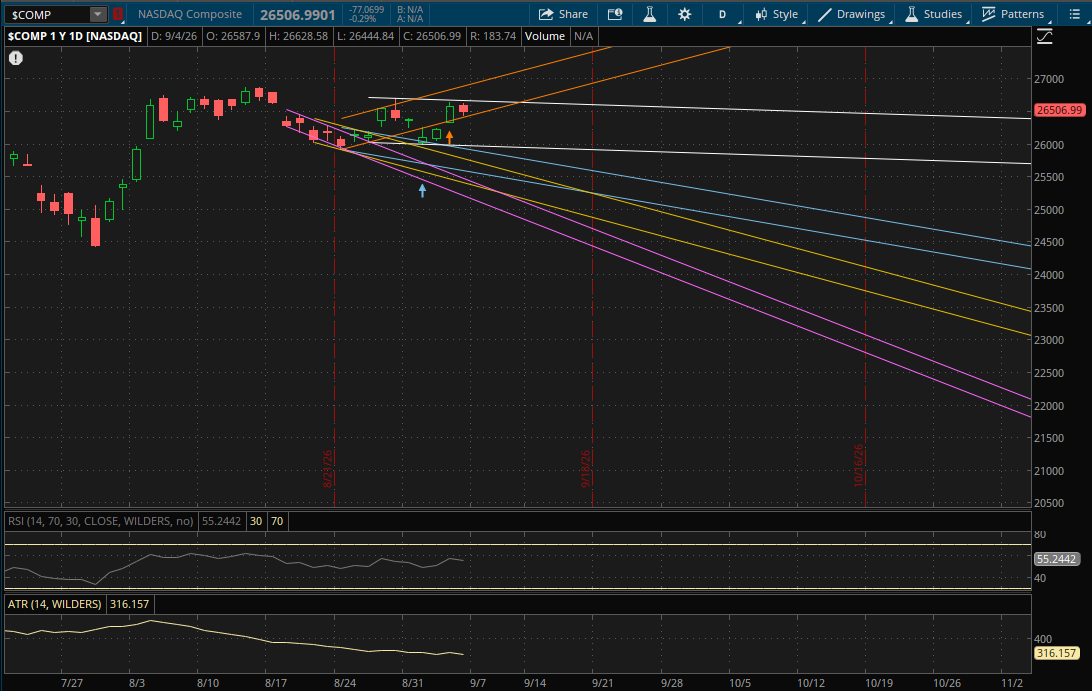The width and height of the screenshot is (1092, 691).
Task: Expand the Studies dropdown
Action: click(934, 14)
